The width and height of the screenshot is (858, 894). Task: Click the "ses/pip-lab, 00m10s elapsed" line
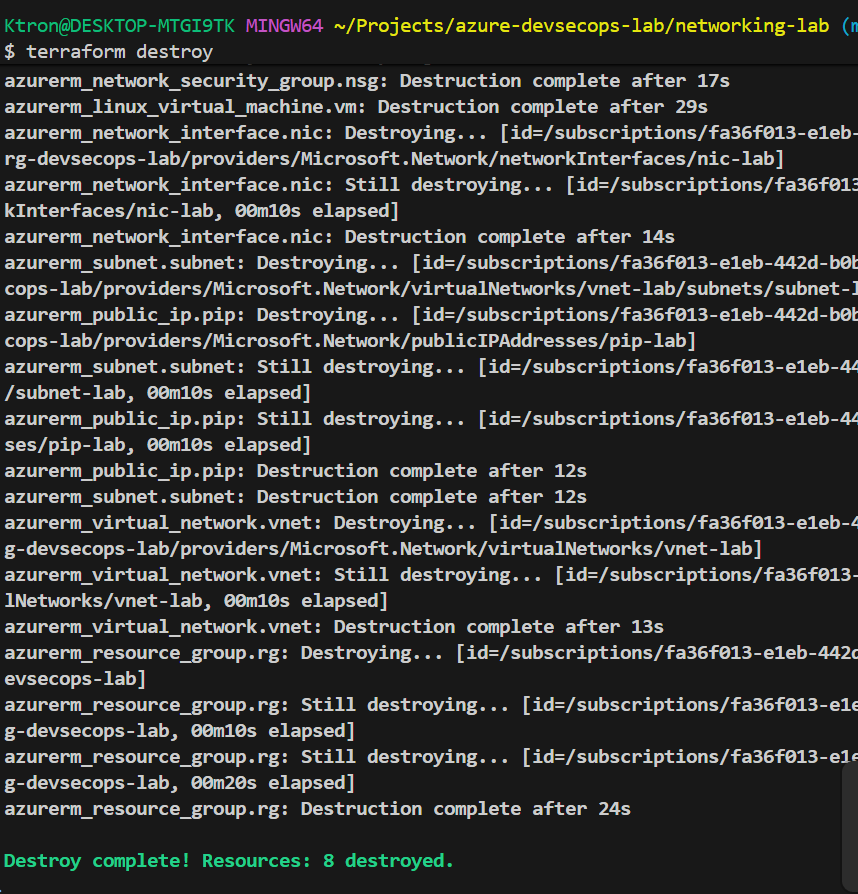pos(157,445)
